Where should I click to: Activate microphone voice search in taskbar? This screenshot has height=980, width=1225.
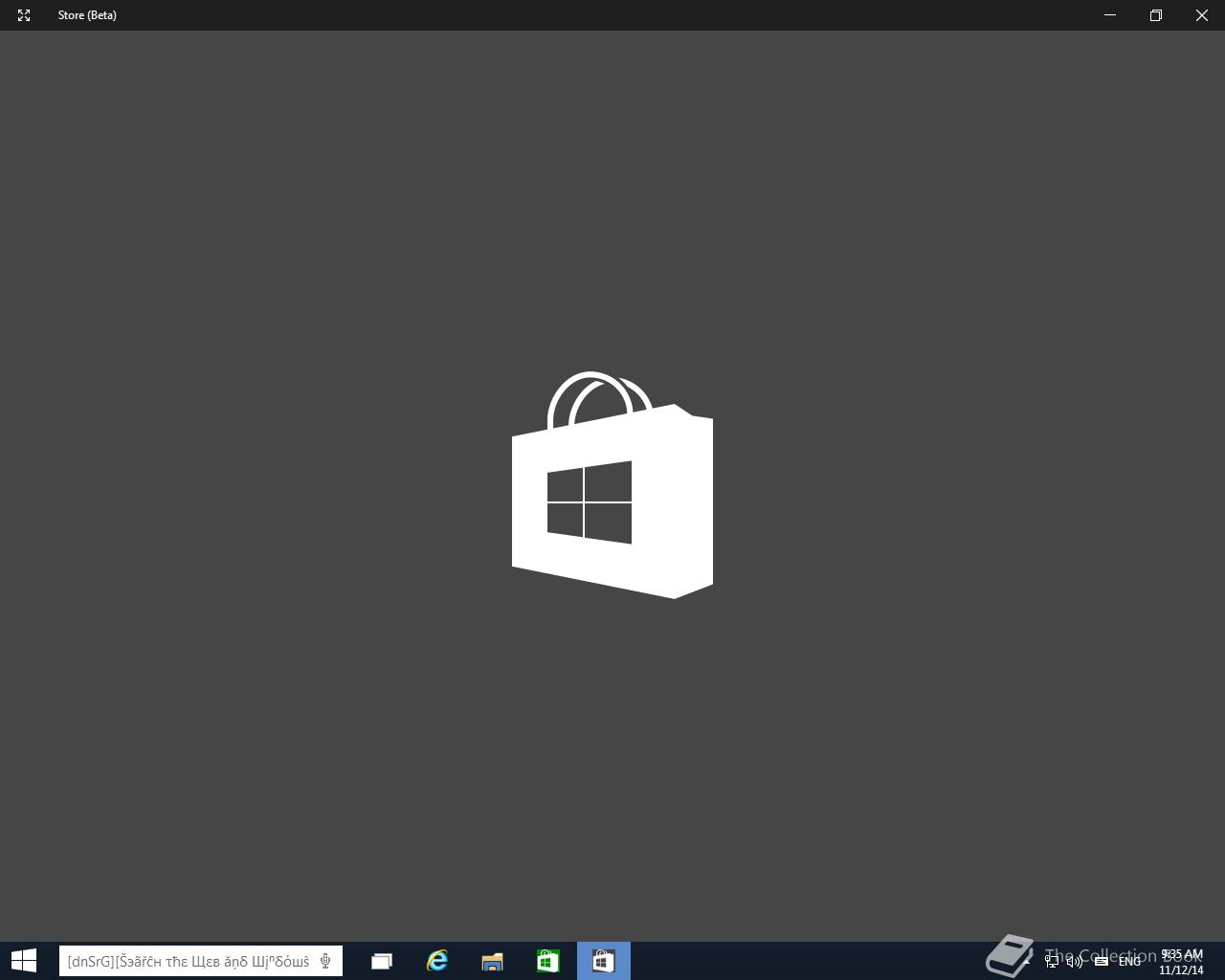[x=325, y=961]
